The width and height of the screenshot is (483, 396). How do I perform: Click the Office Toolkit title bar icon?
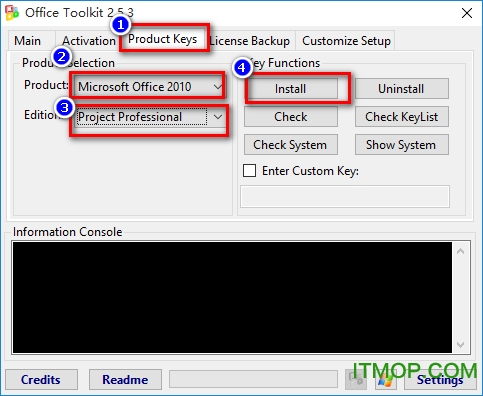pos(12,13)
